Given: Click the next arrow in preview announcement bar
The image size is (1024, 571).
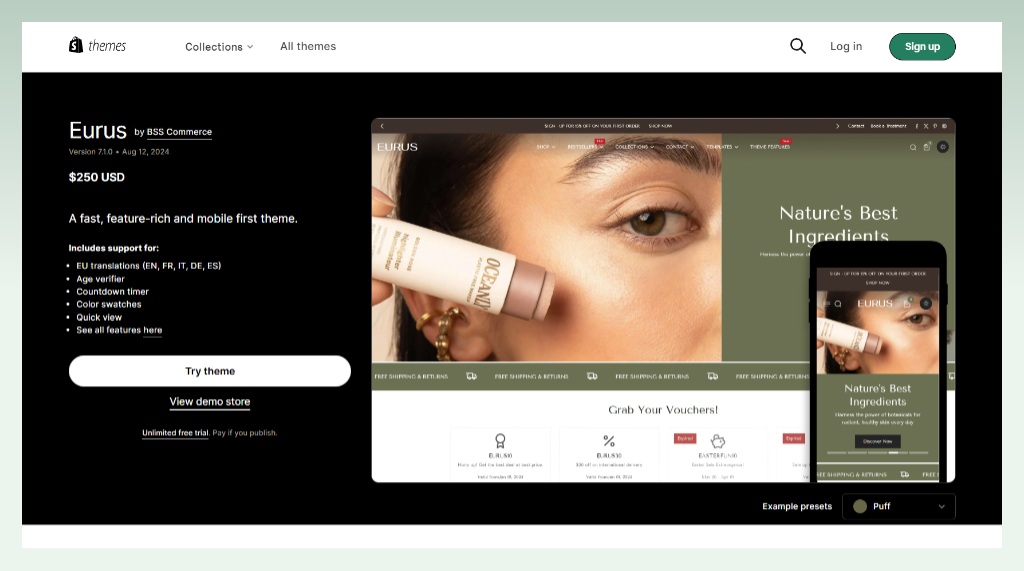Looking at the screenshot, I should pos(837,126).
